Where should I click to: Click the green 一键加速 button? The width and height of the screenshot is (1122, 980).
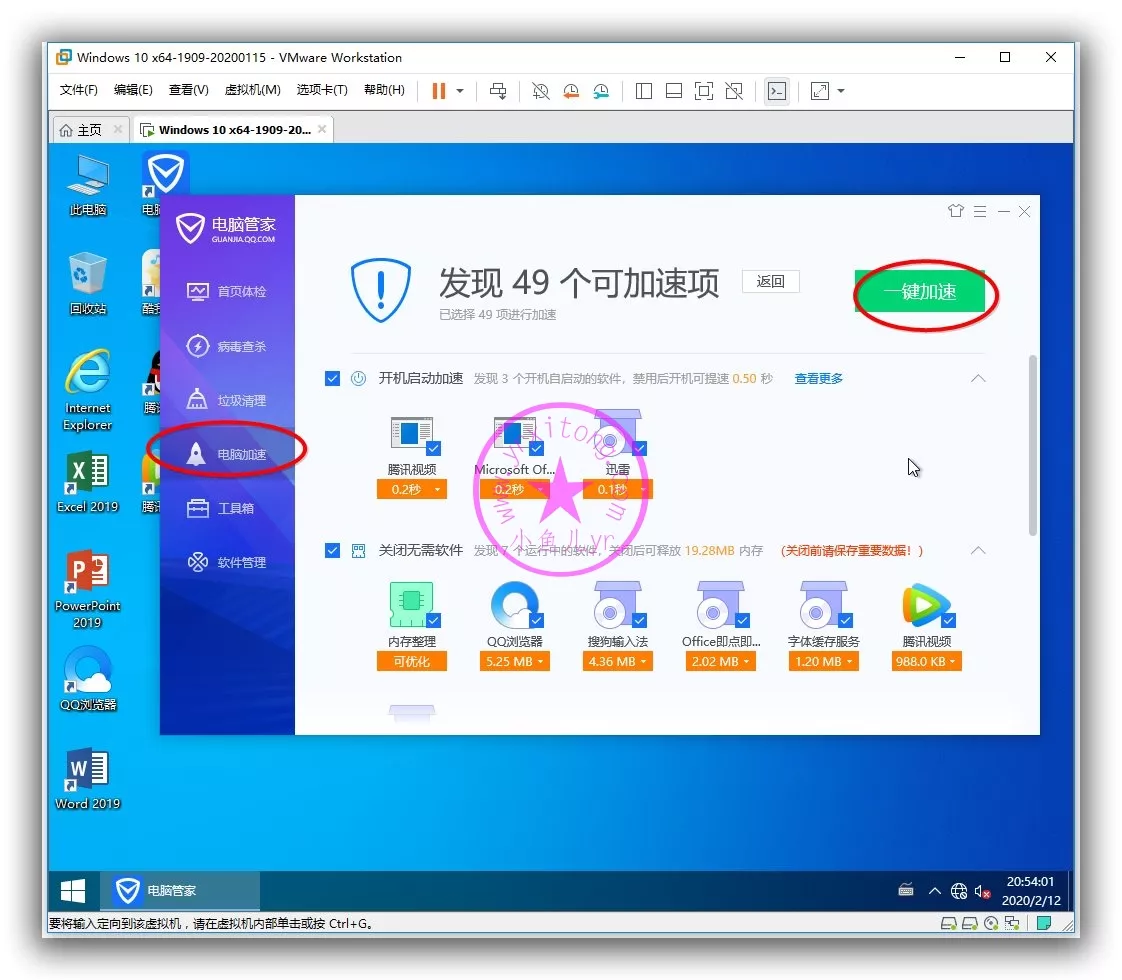pyautogui.click(x=920, y=292)
